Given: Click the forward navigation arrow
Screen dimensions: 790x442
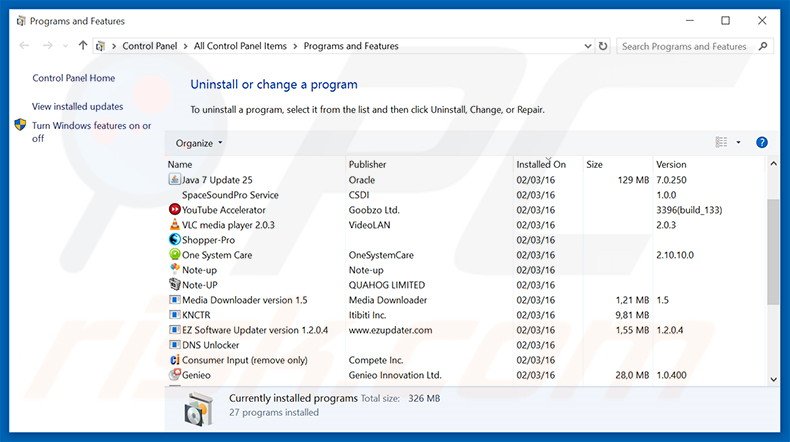Looking at the screenshot, I should (x=47, y=46).
